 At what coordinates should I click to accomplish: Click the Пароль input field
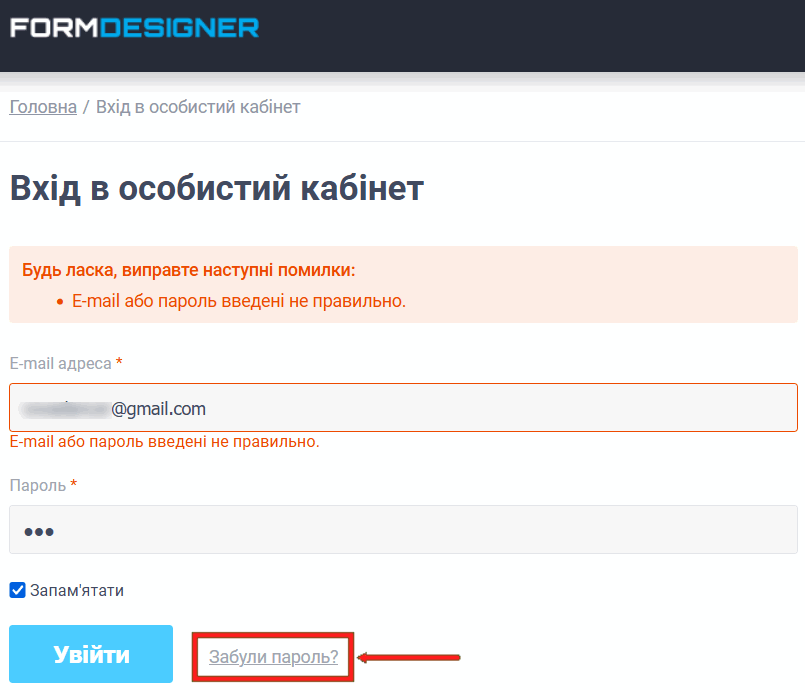click(400, 530)
